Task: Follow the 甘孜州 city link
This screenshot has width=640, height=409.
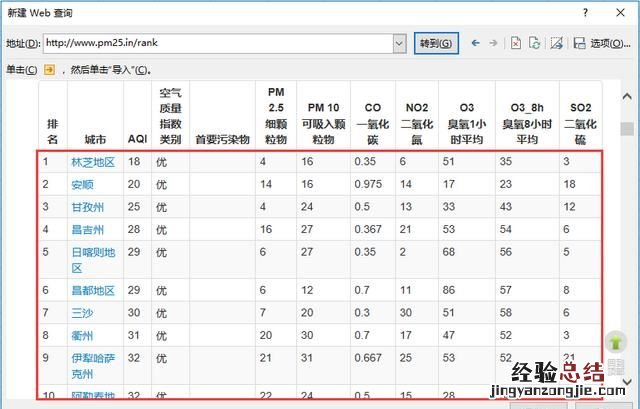Action: click(87, 206)
